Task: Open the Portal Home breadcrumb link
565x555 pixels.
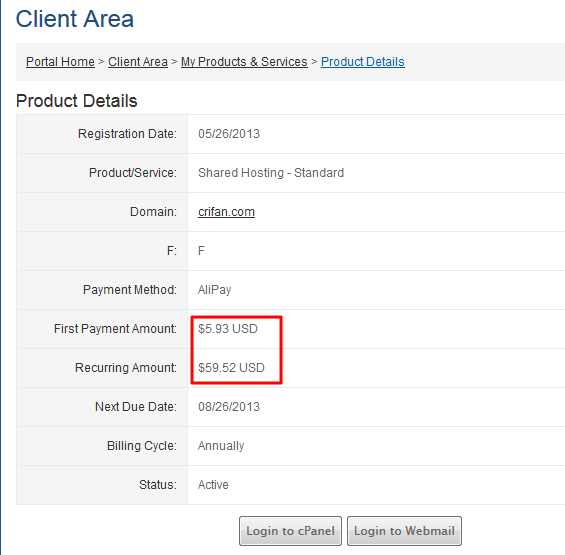Action: (x=60, y=62)
